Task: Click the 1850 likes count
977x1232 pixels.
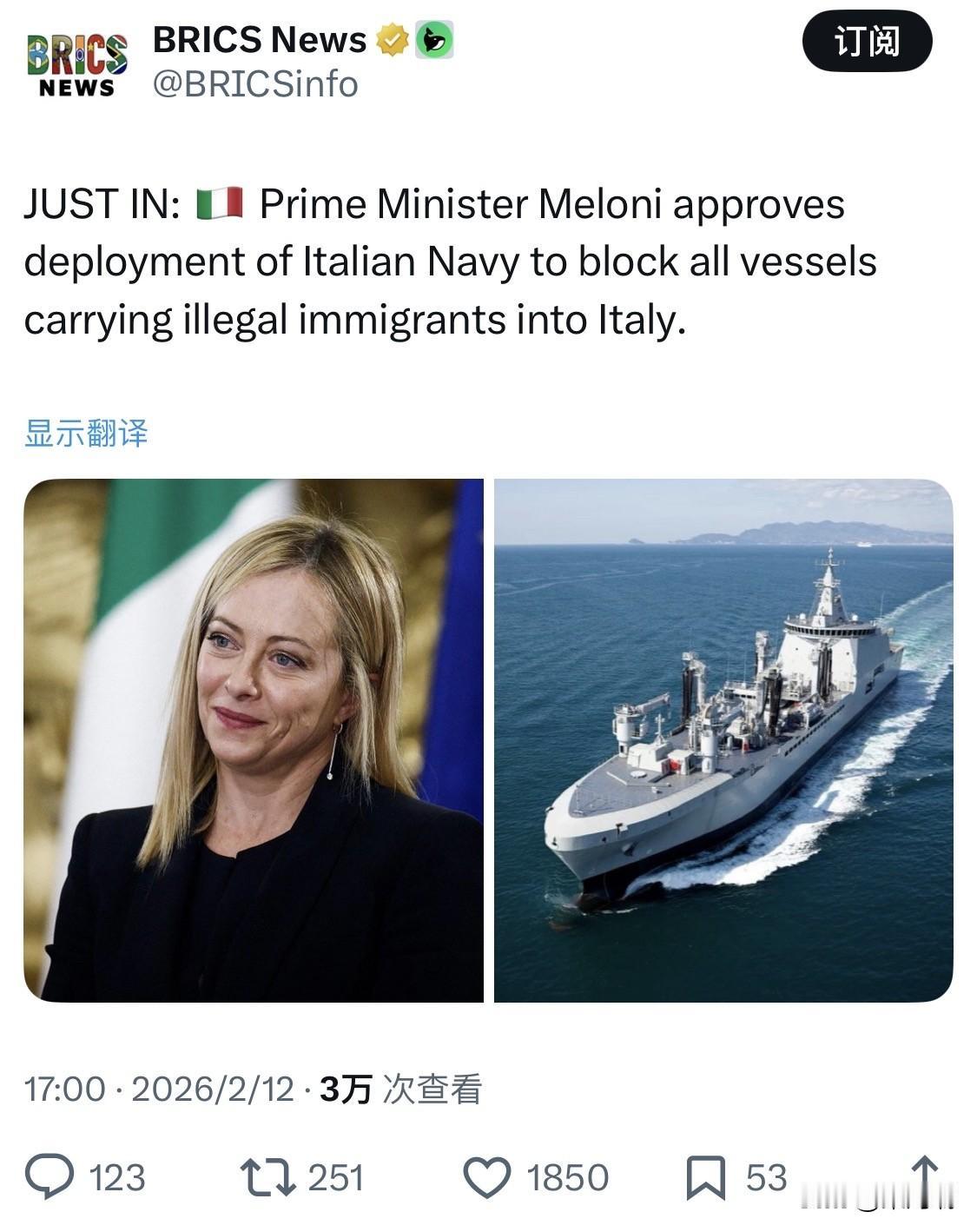Action: click(567, 1178)
